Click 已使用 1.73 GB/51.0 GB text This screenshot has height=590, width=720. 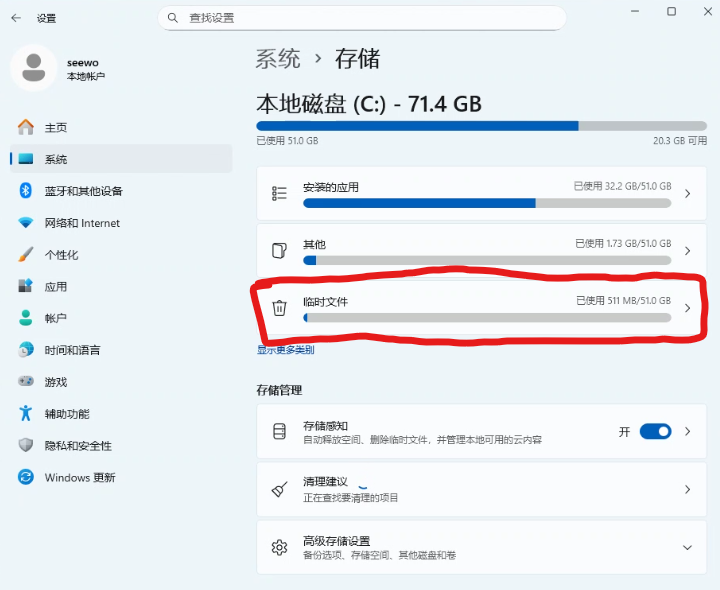click(x=623, y=243)
